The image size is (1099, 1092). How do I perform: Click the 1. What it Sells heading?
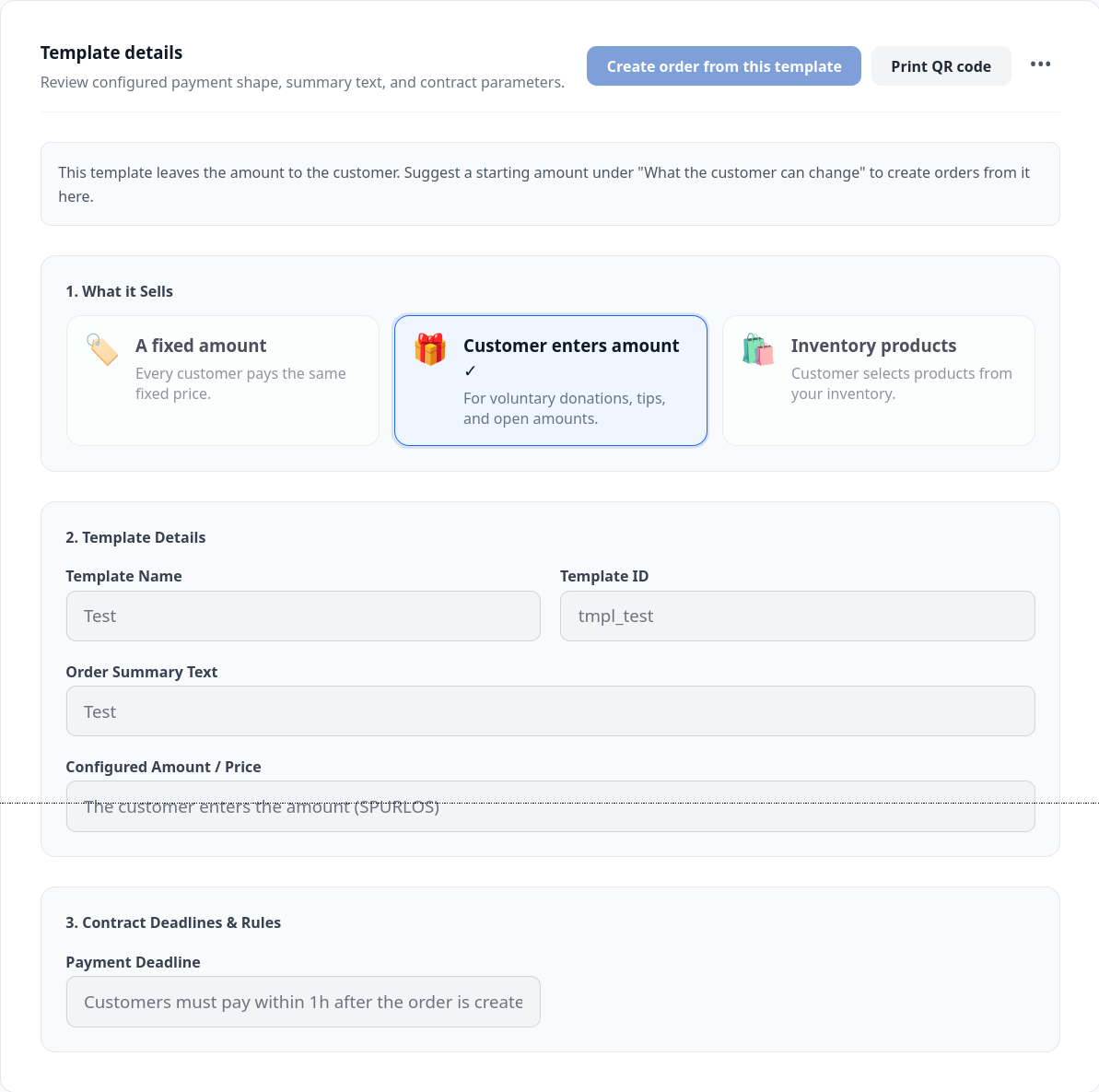click(119, 291)
